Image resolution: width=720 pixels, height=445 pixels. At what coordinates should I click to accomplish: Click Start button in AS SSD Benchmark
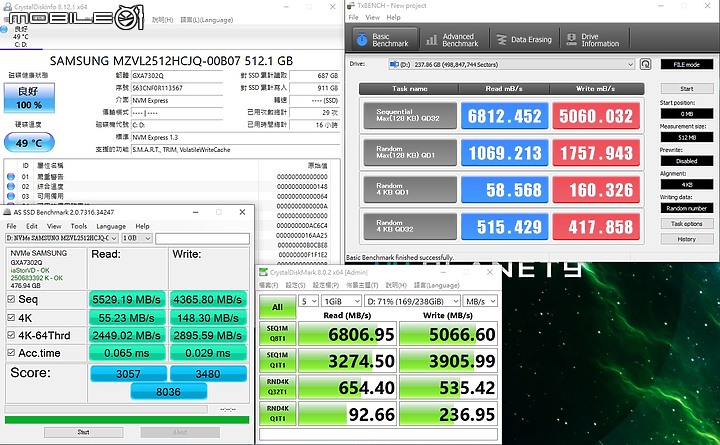coord(84,432)
